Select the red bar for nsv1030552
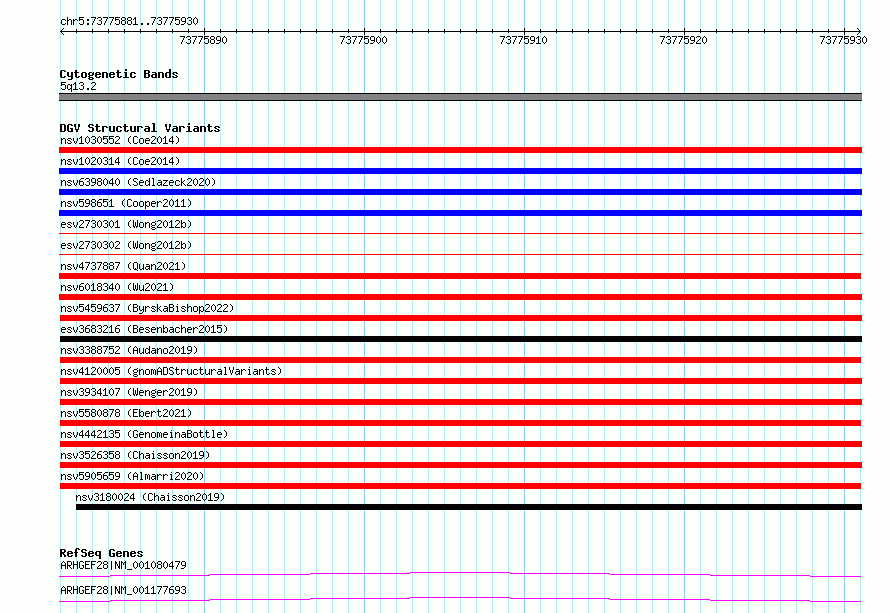The height and width of the screenshot is (613, 890). (460, 150)
